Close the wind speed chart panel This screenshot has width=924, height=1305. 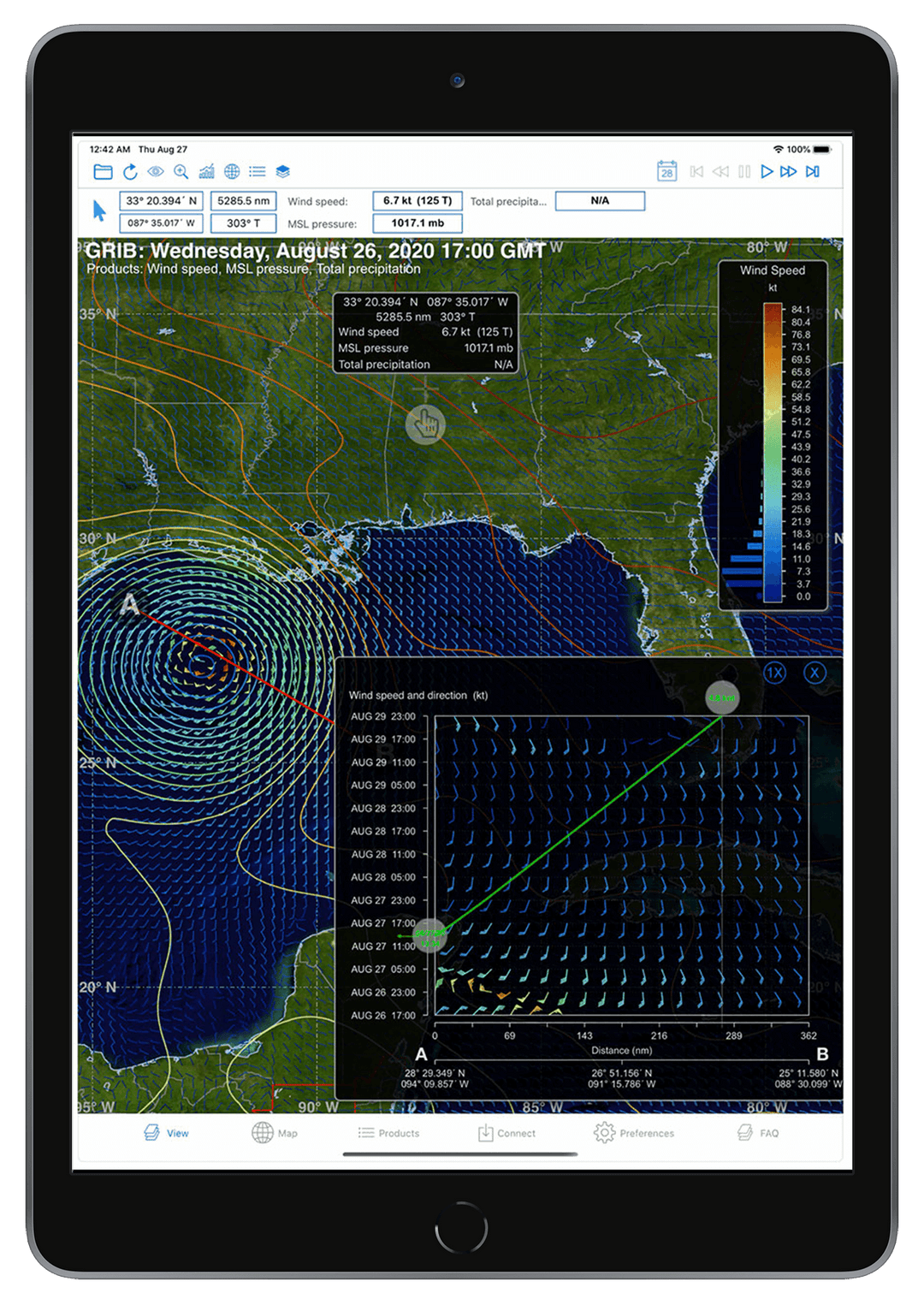click(814, 673)
